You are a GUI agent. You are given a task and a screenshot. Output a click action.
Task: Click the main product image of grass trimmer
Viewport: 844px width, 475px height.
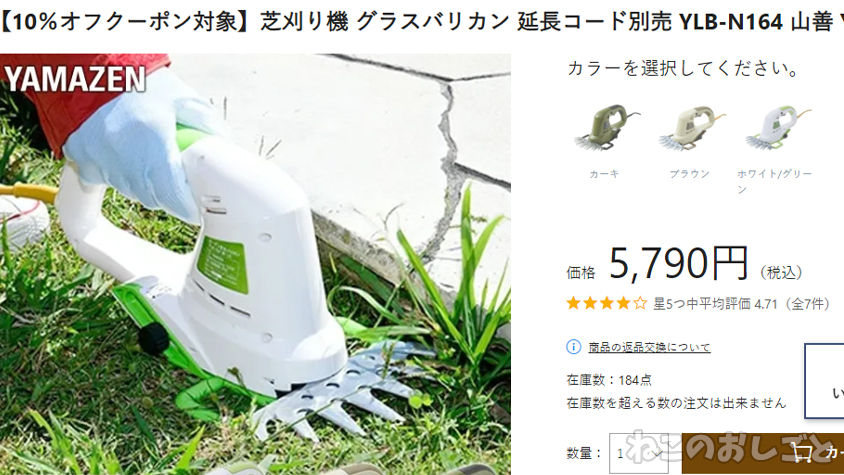pos(255,264)
